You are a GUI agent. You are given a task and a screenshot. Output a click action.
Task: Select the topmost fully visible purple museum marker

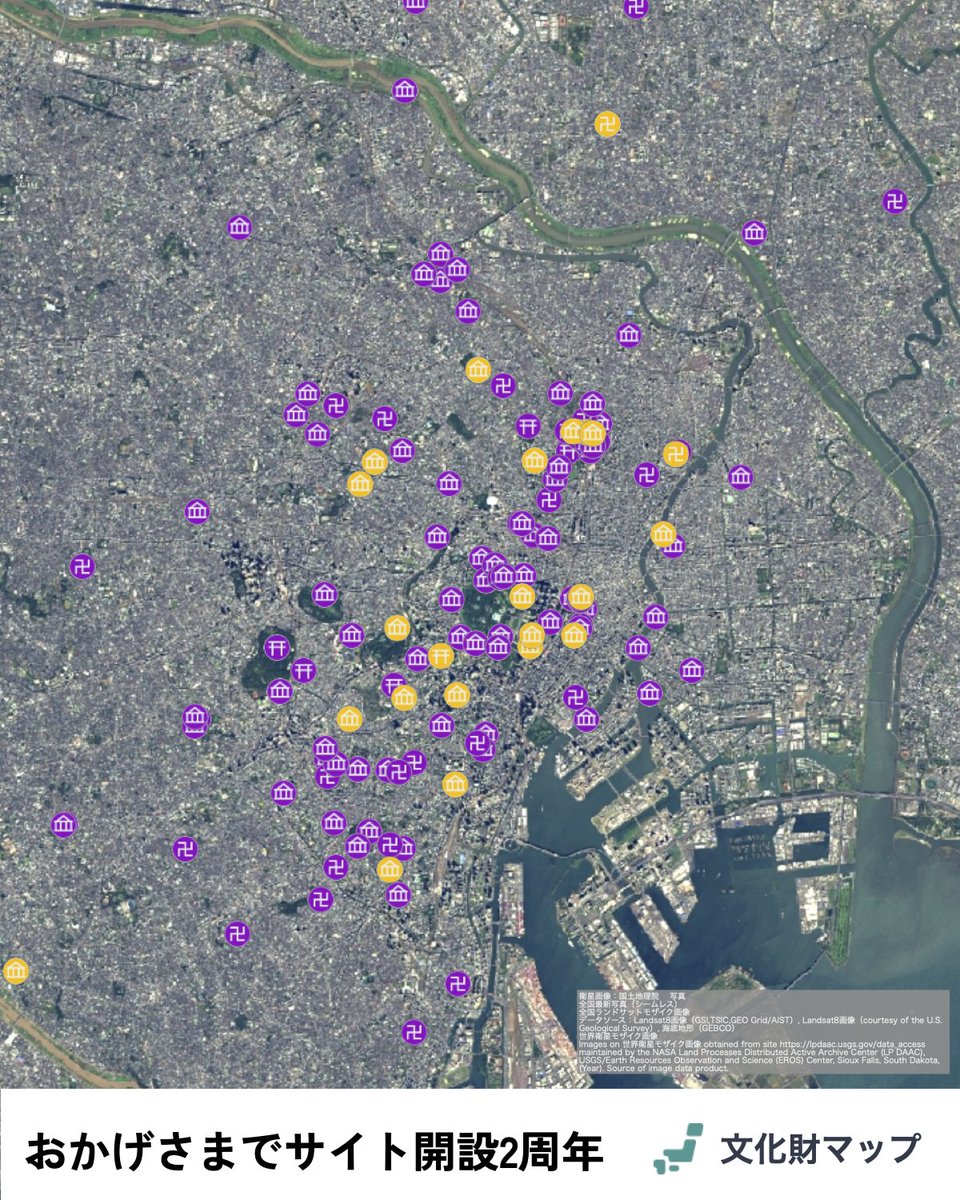point(404,91)
